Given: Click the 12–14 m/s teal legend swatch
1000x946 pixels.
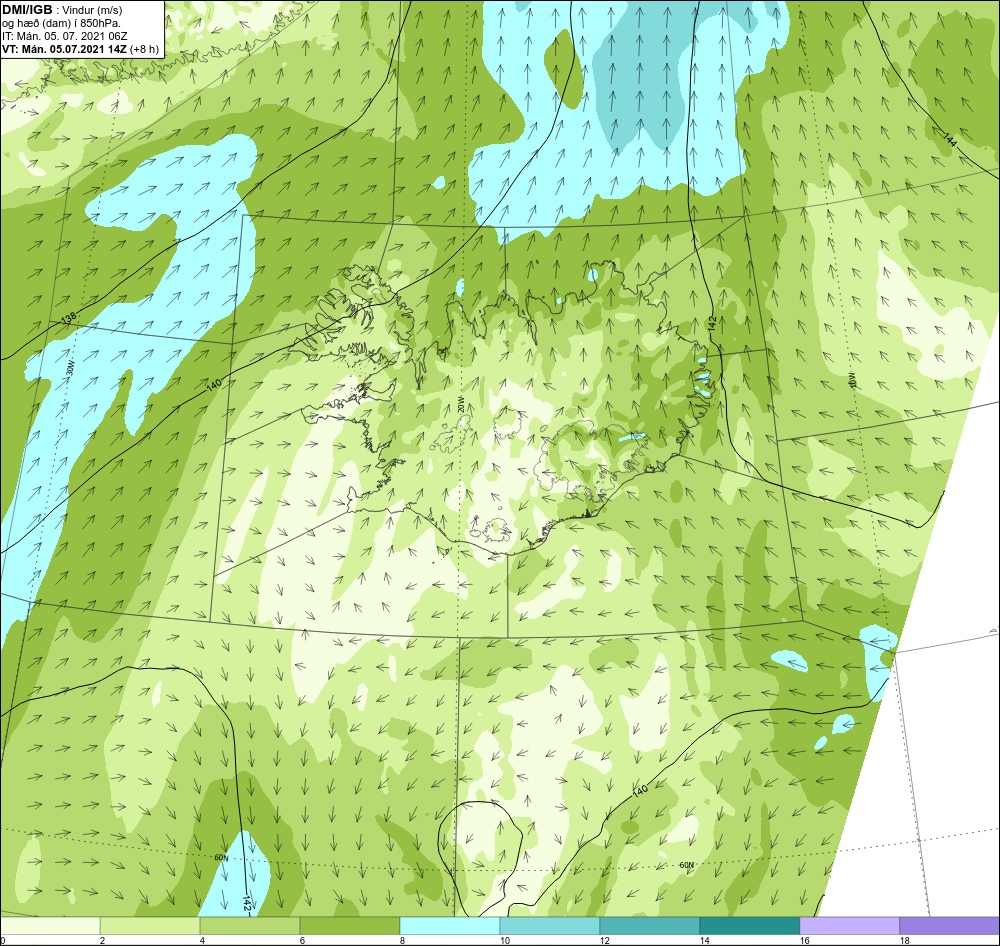Looking at the screenshot, I should 649,926.
